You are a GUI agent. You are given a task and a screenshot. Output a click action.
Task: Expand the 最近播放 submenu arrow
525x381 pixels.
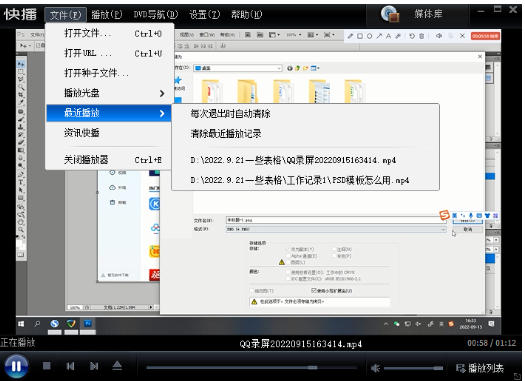coord(162,113)
